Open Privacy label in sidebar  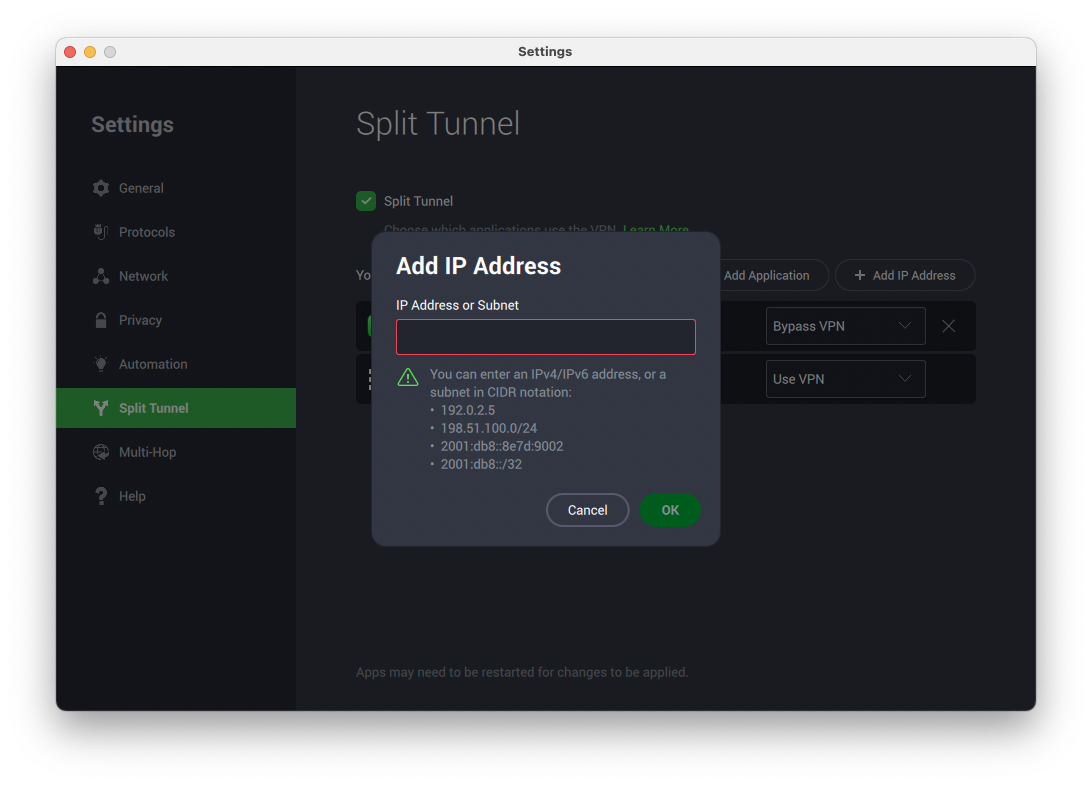pyautogui.click(x=140, y=320)
